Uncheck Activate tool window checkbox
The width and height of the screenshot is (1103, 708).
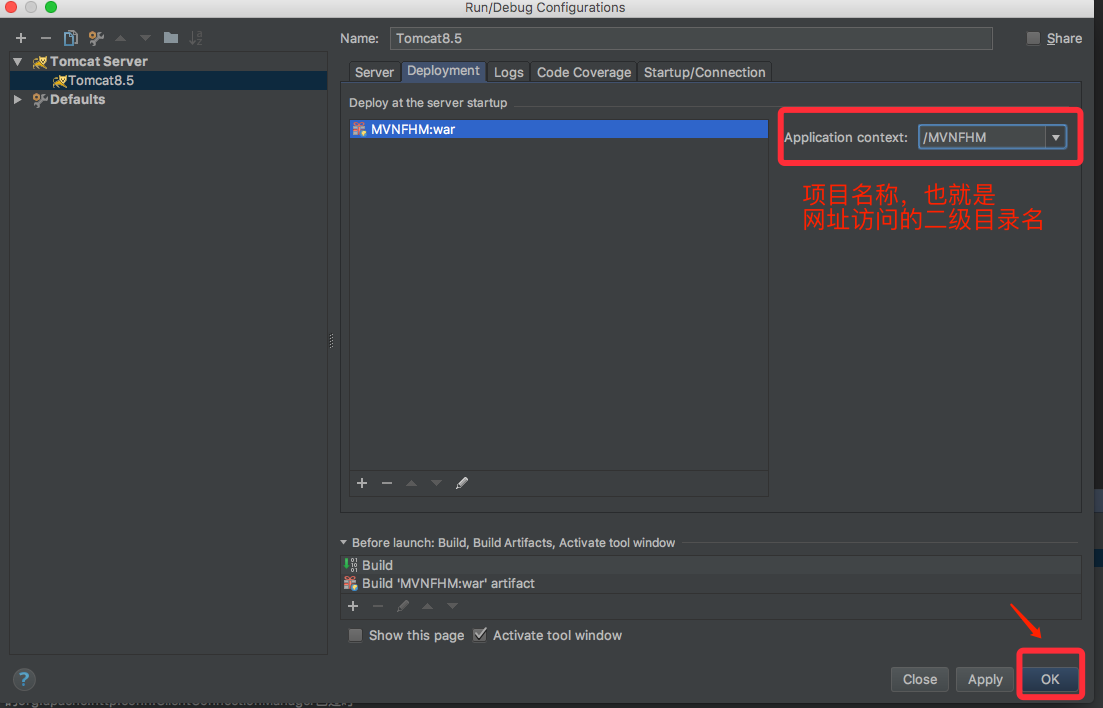tap(480, 636)
